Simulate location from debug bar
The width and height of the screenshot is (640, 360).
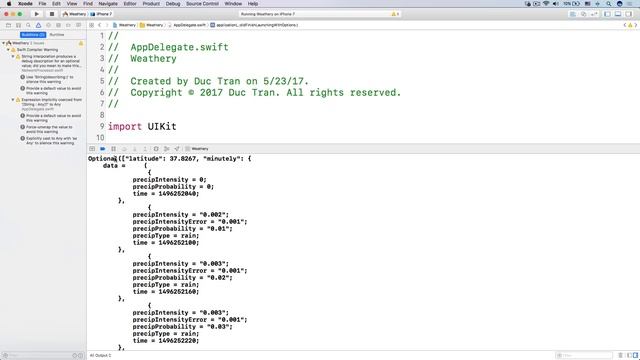click(x=177, y=149)
